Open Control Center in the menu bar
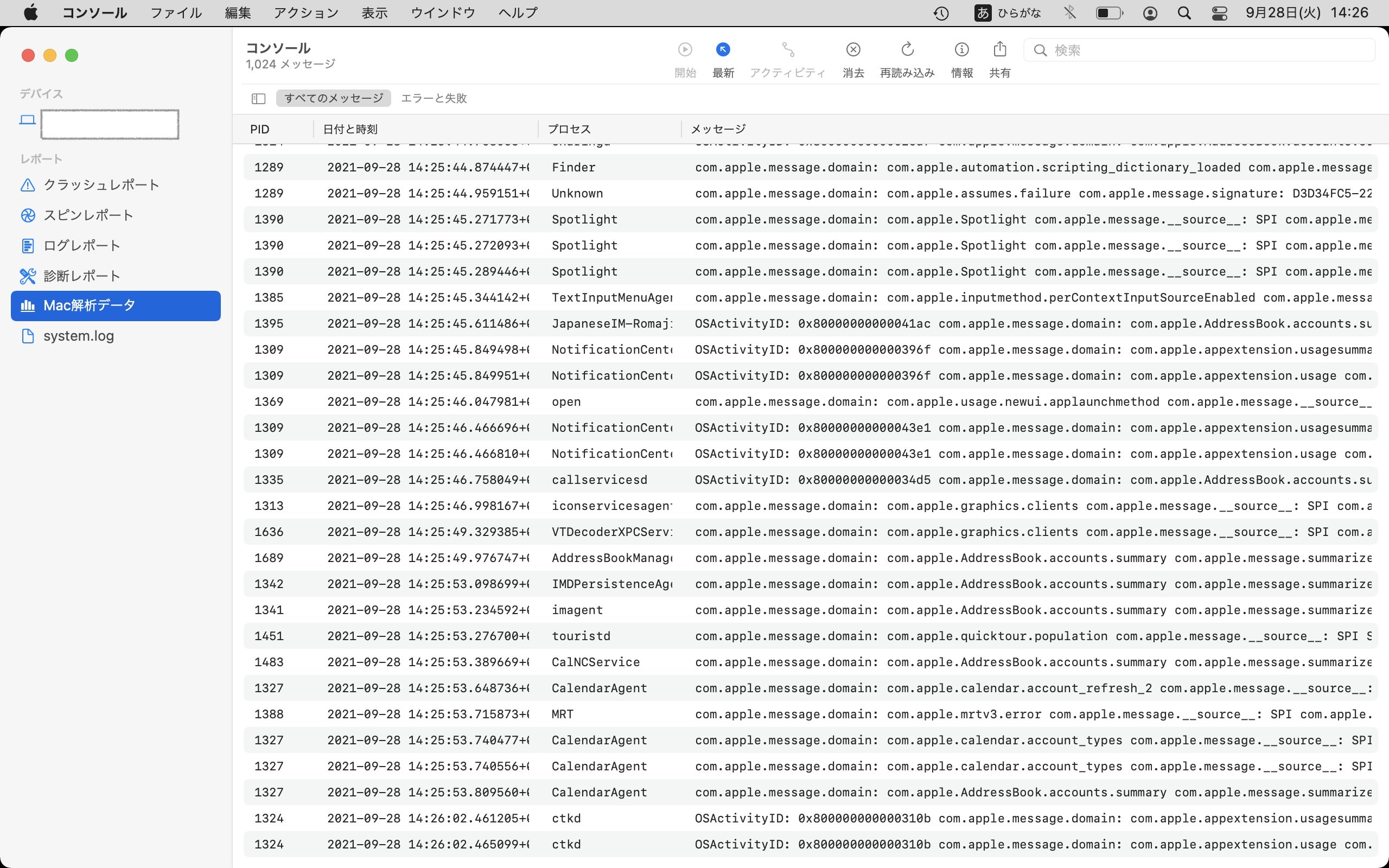1389x868 pixels. (1219, 12)
